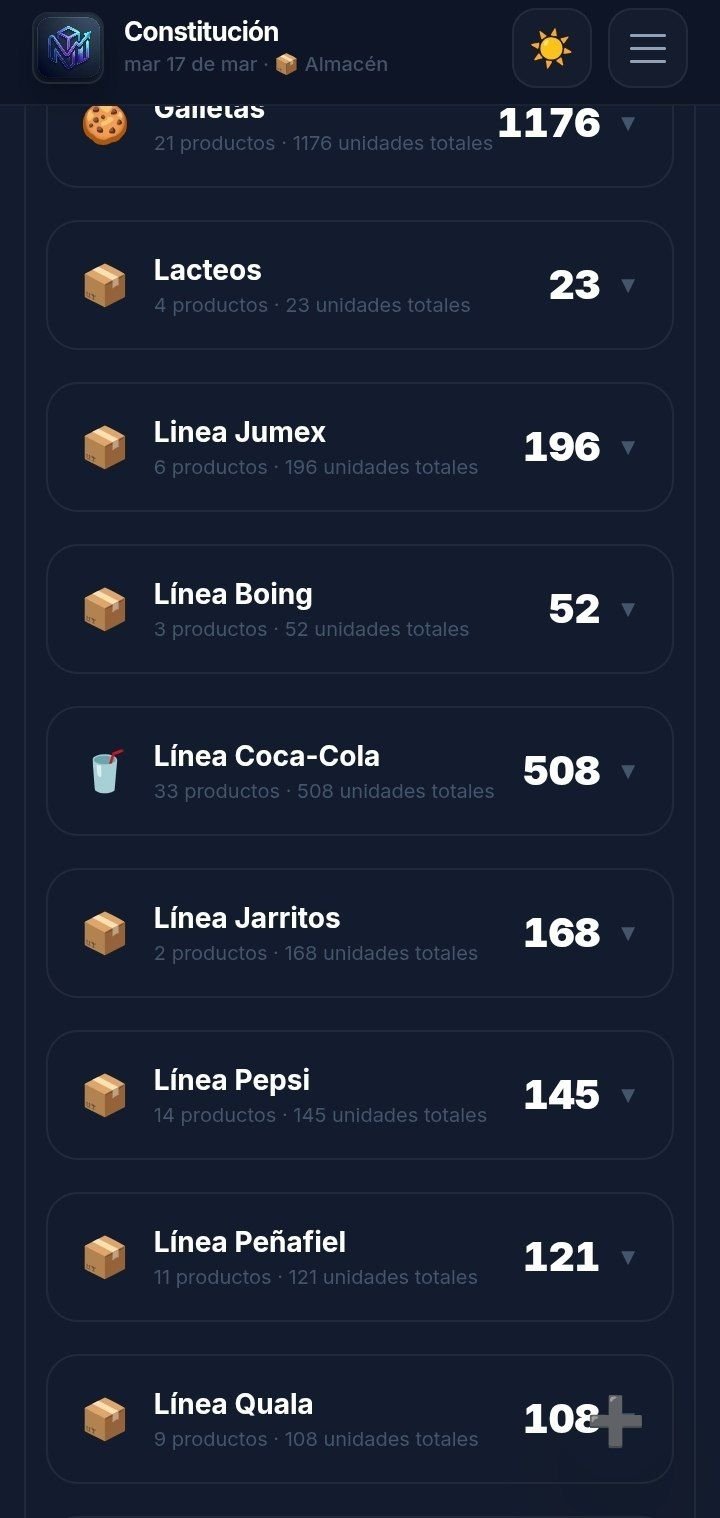The height and width of the screenshot is (1518, 720).
Task: Expand the Galletas category arrow
Action: (x=628, y=123)
